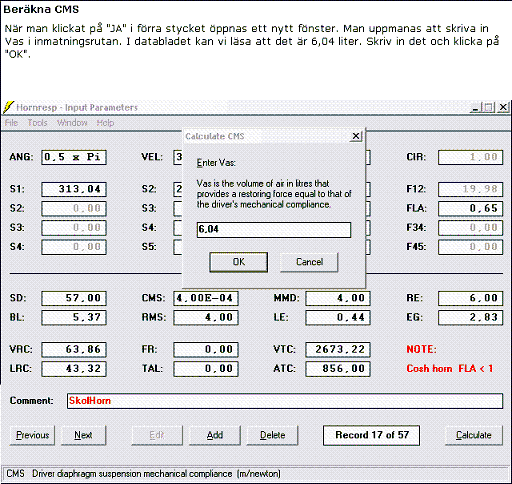Viewport: 512px width, 484px height.
Task: Click the S1 field with 313,04
Action: [74, 189]
